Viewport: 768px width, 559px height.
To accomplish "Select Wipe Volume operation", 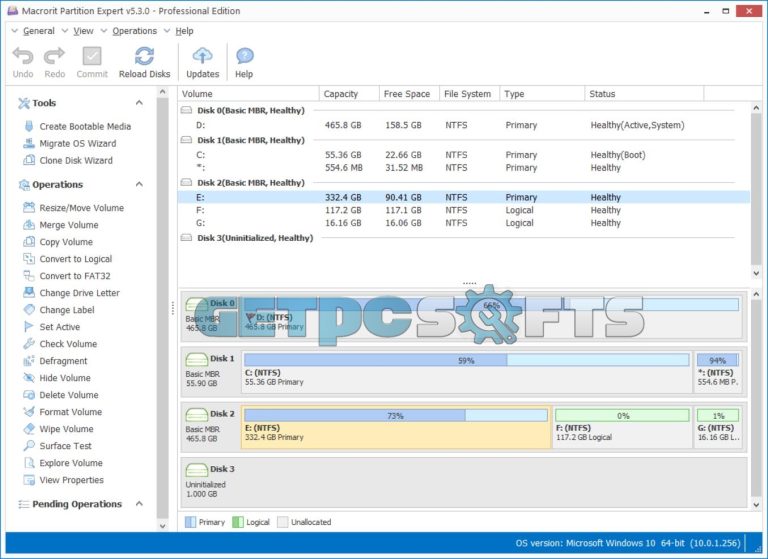I will (x=58, y=429).
